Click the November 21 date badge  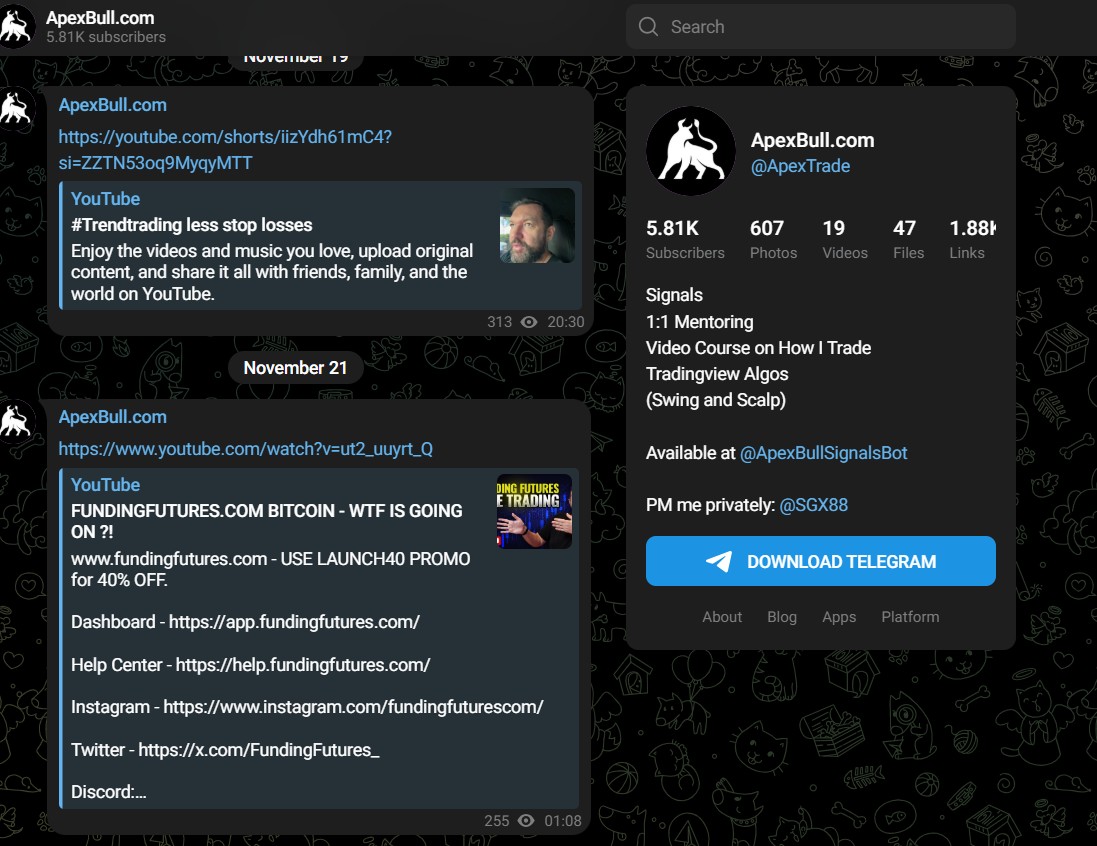click(x=295, y=367)
